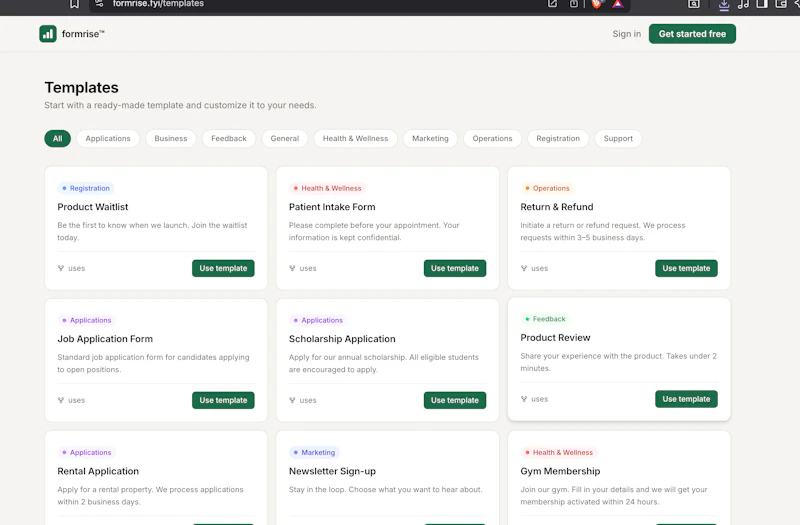Open the Gym Membership card title

tap(560, 471)
